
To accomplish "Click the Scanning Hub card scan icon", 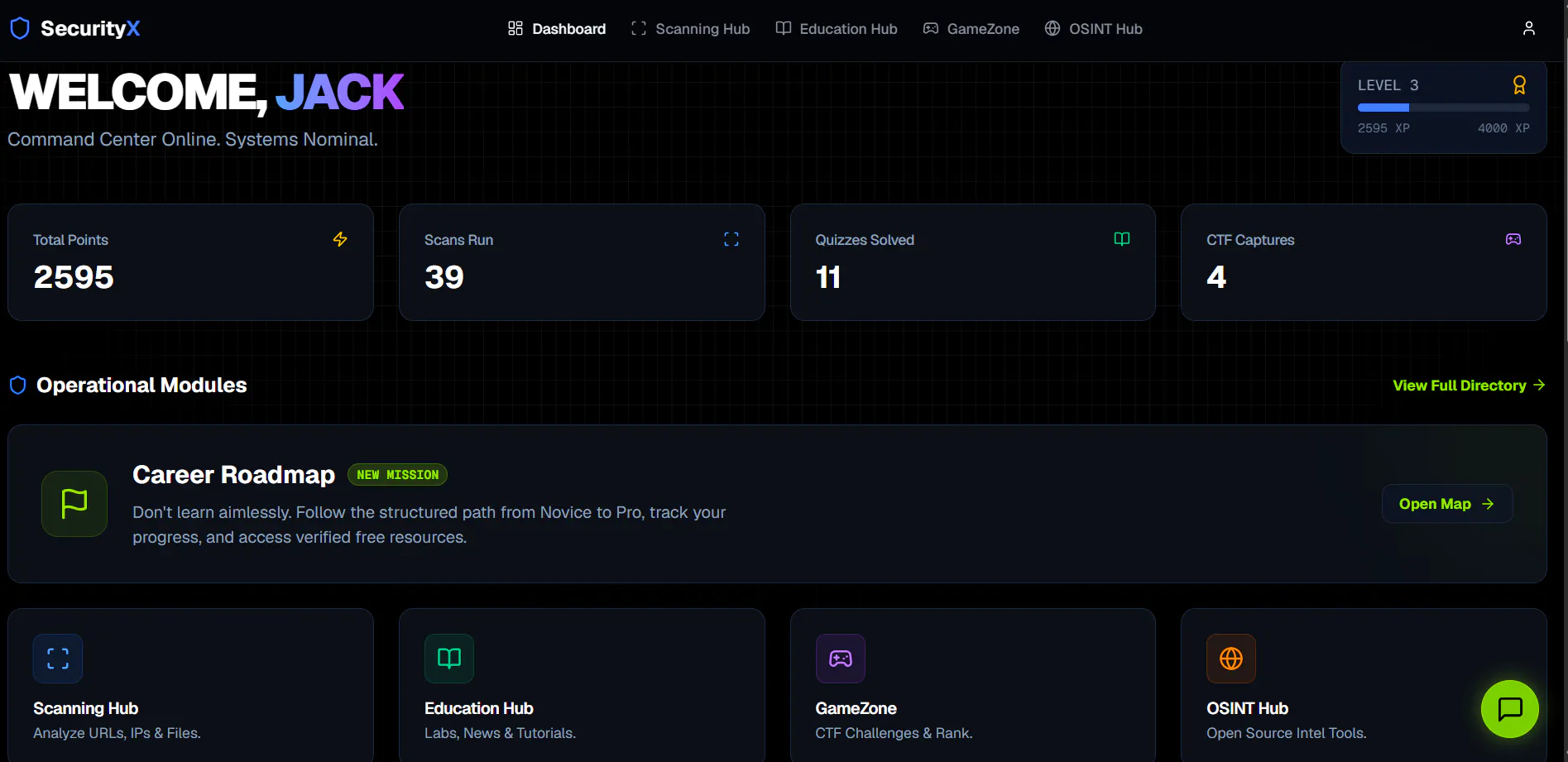I will [58, 659].
